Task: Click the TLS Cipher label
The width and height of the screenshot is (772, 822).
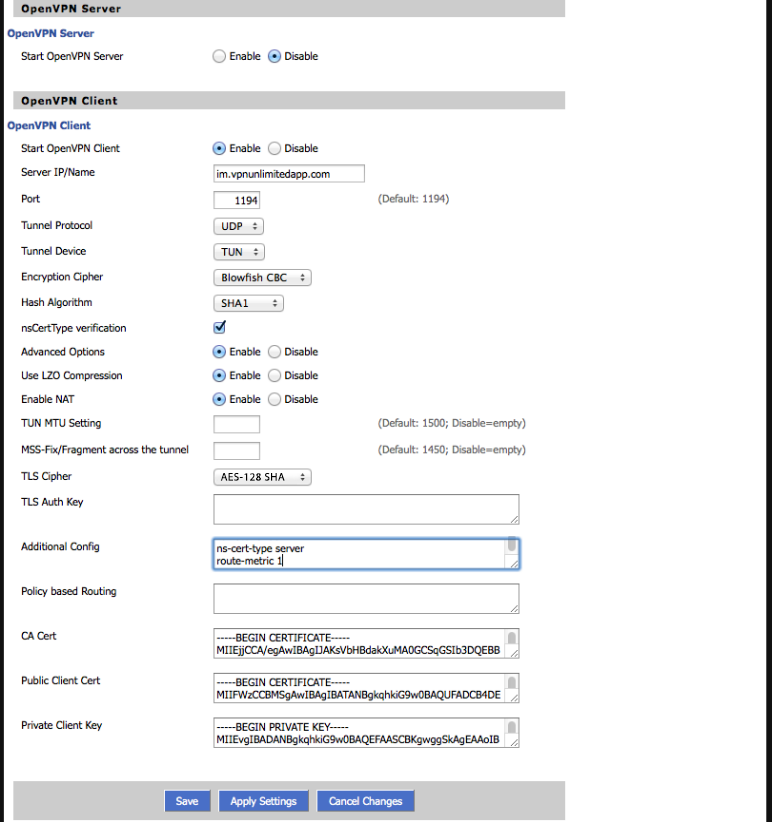Action: click(46, 476)
